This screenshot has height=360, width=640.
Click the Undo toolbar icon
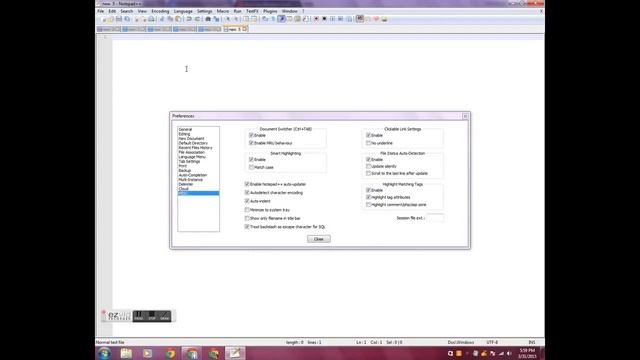189,19
